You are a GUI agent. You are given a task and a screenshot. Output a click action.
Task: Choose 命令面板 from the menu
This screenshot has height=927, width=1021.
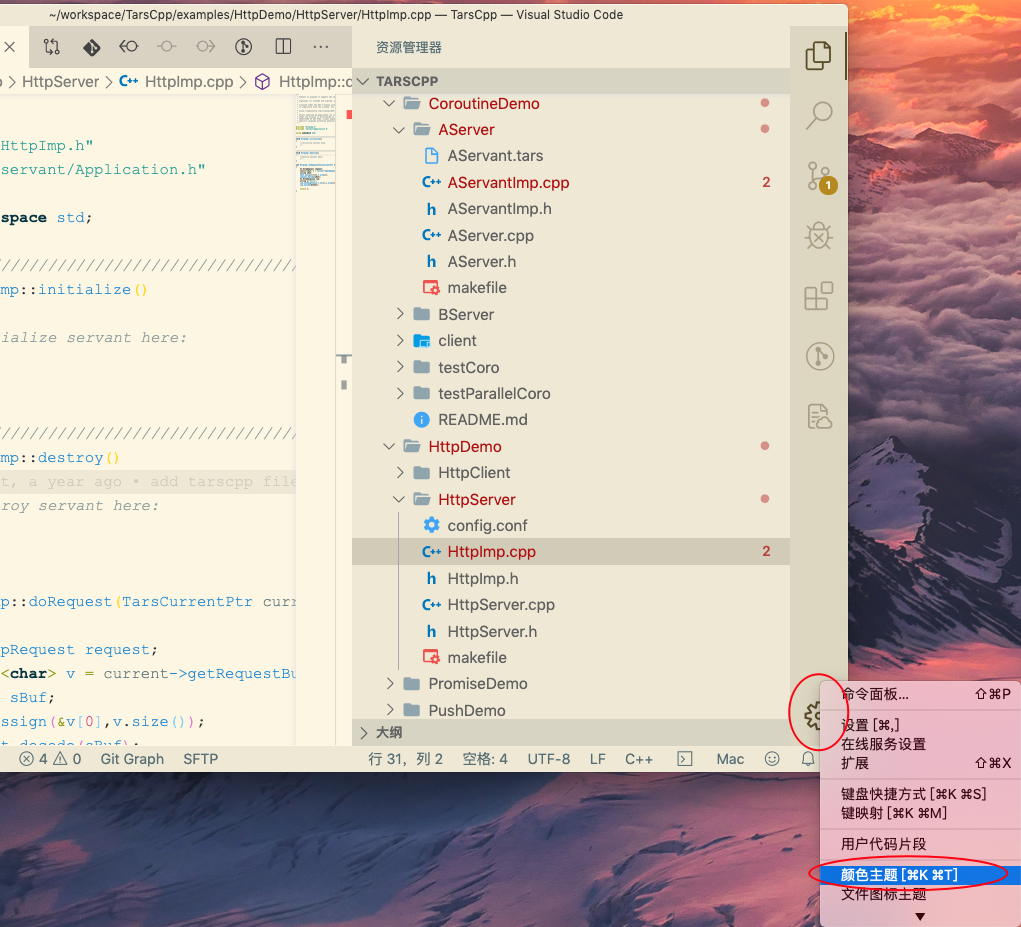(x=875, y=694)
